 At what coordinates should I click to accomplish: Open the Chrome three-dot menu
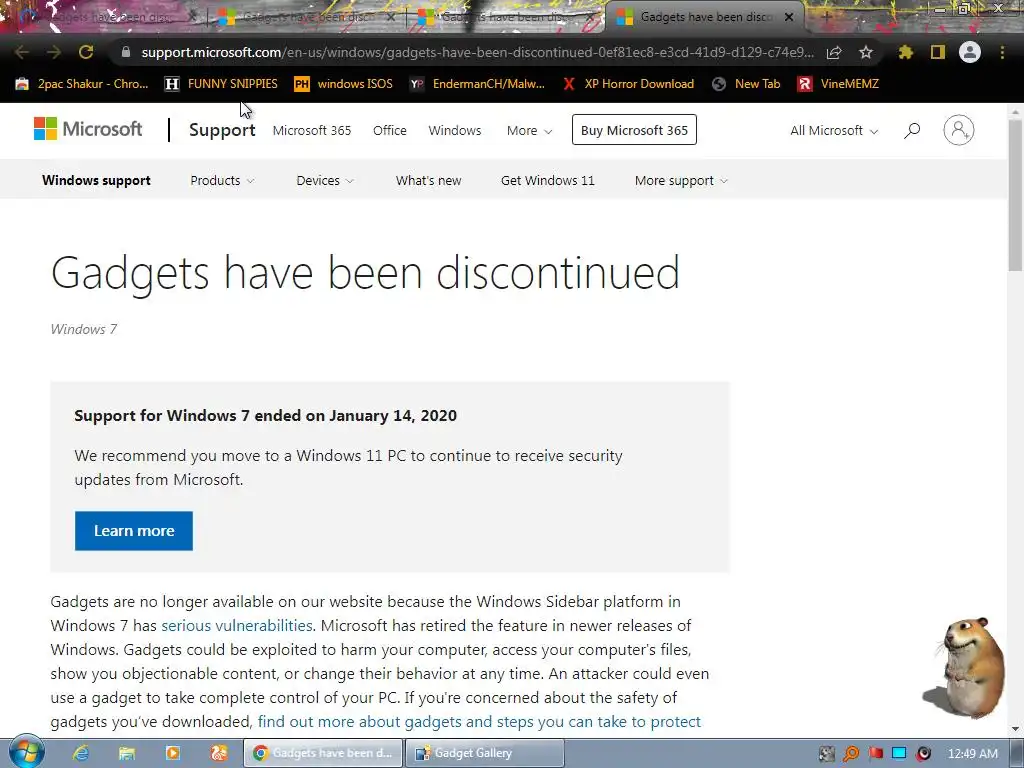point(1002,52)
